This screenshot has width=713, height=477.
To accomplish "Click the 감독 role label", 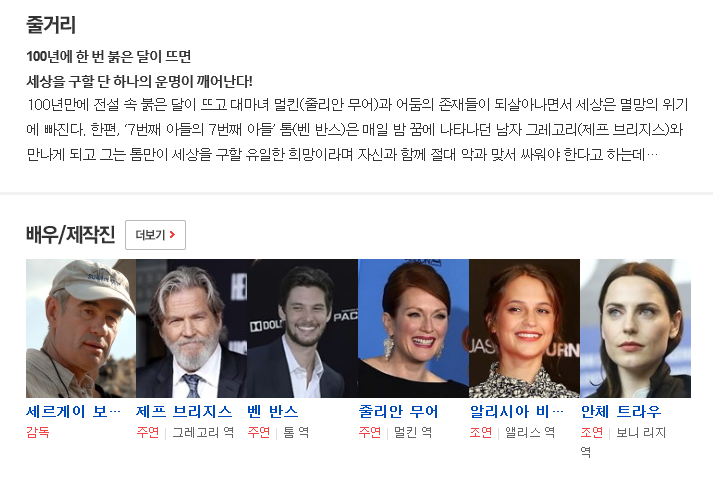I will [x=38, y=432].
